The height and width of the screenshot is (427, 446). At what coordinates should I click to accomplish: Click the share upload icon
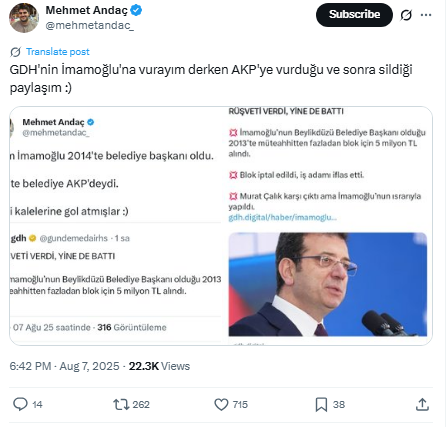coord(422,404)
